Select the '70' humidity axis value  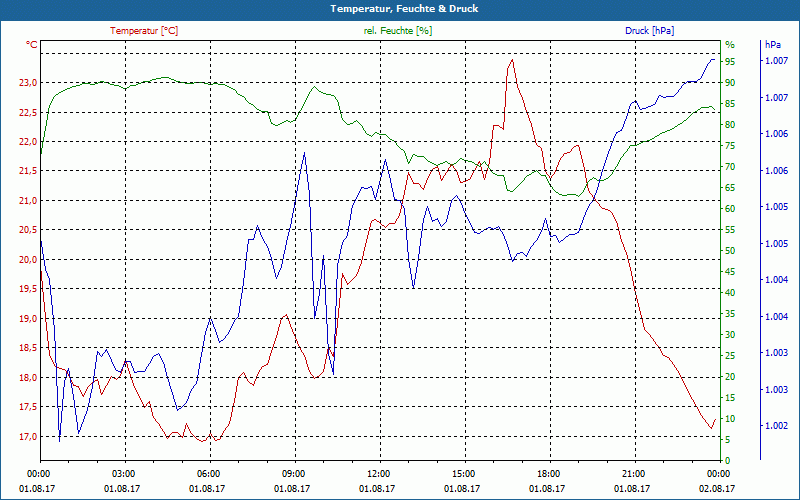point(730,167)
